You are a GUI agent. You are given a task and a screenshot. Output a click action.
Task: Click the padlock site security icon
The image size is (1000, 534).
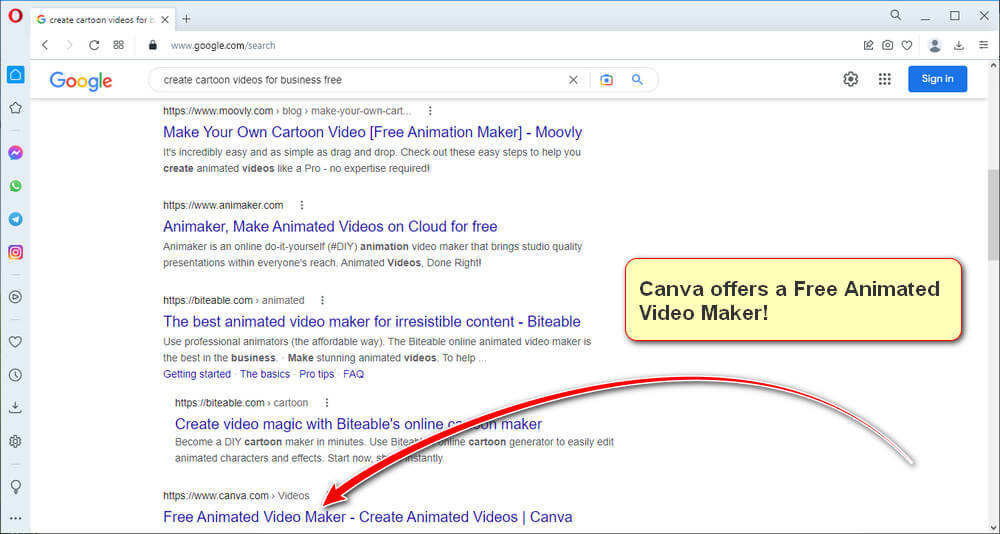(152, 45)
